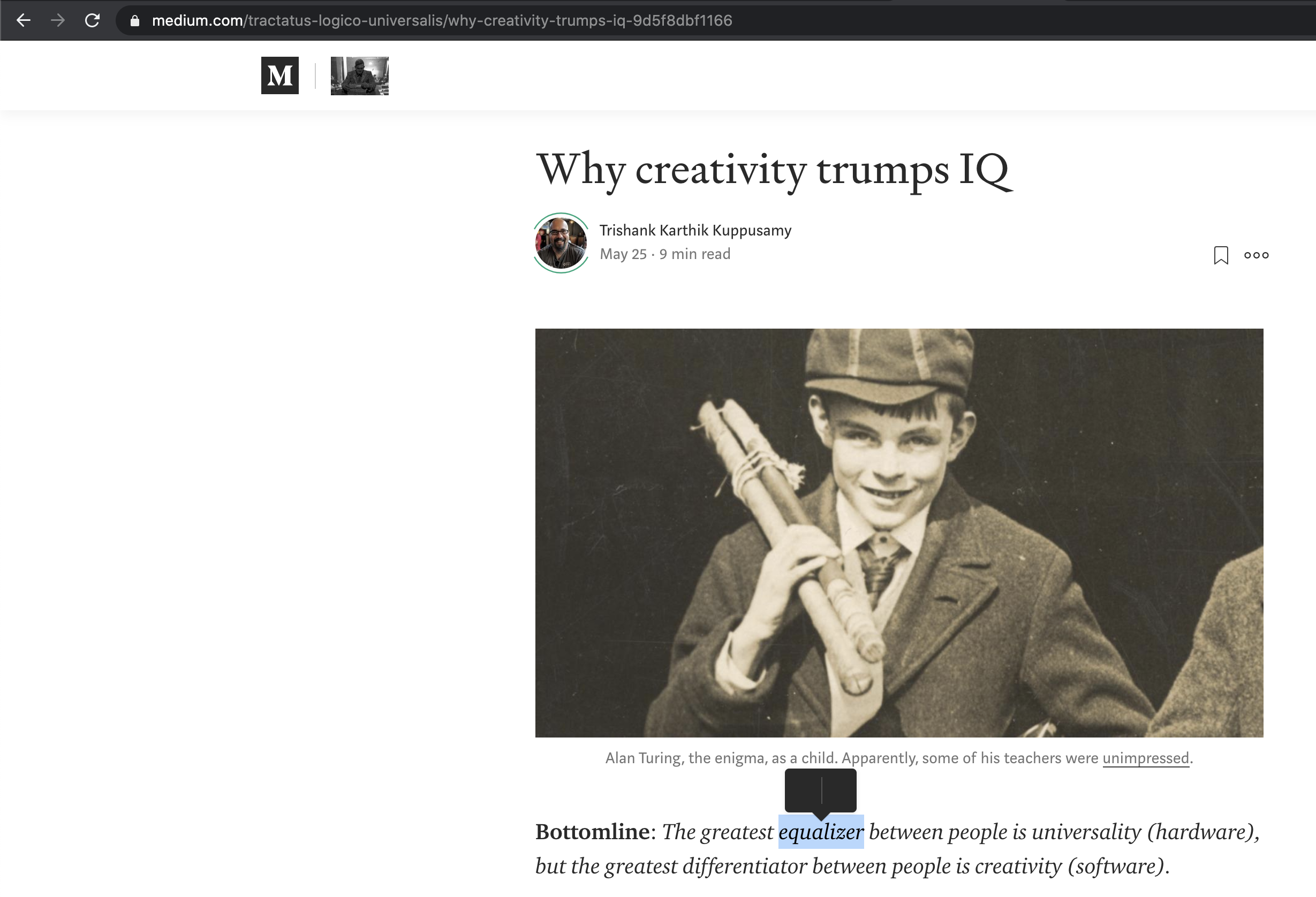Click the bold word 'Bottomline'

point(592,832)
